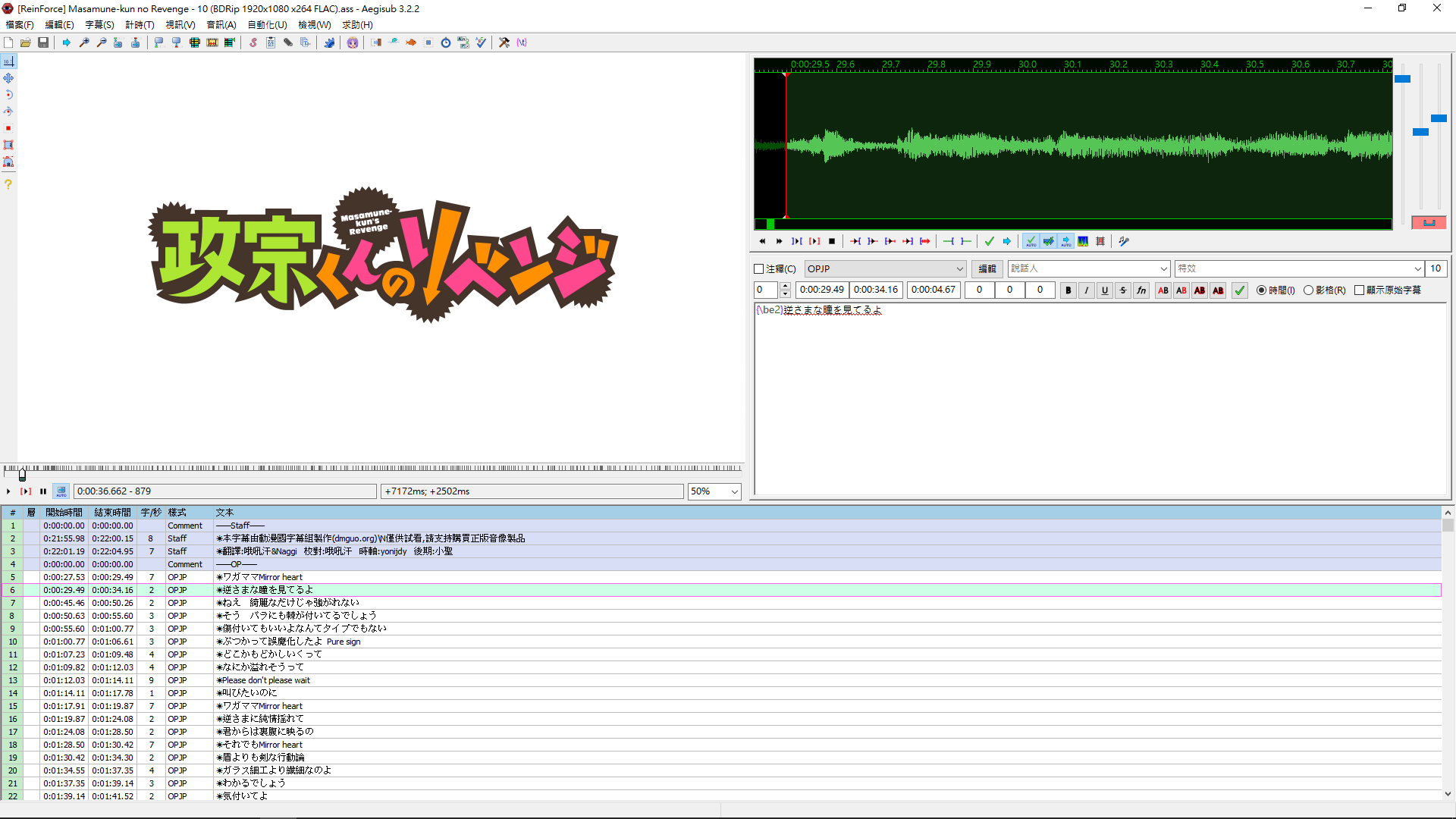The height and width of the screenshot is (819, 1456).
Task: Stop audio playback square button
Action: (832, 241)
